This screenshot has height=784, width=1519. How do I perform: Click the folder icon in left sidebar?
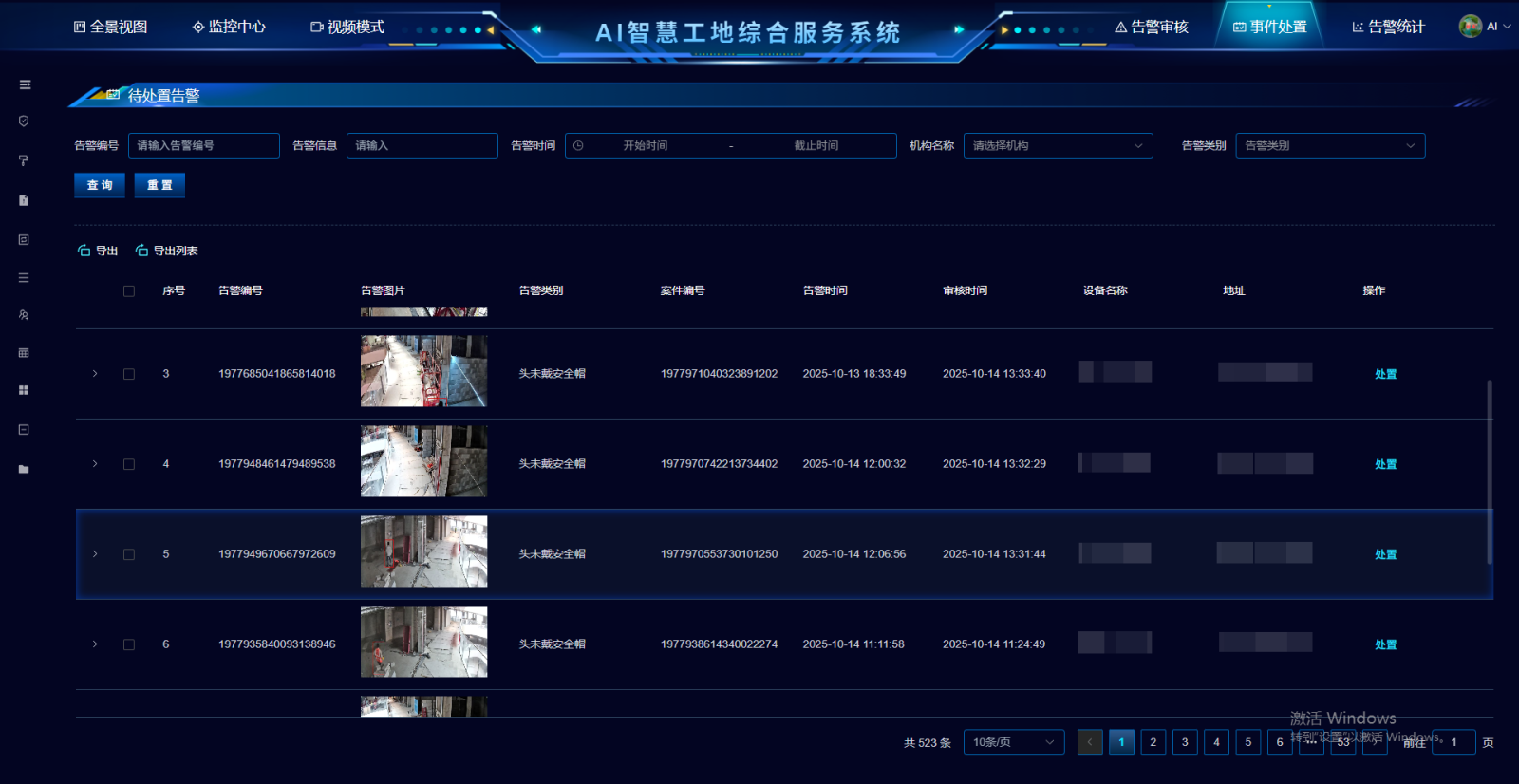24,469
